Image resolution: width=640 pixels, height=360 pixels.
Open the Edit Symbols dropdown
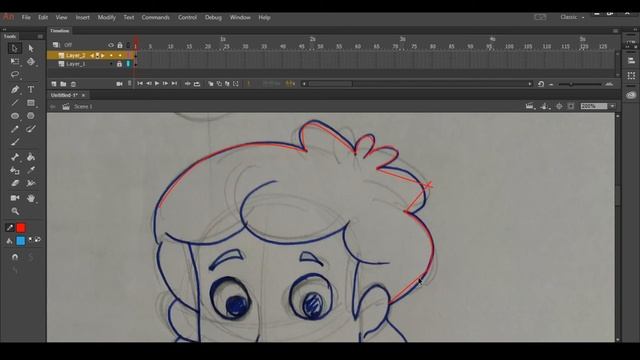pos(544,107)
